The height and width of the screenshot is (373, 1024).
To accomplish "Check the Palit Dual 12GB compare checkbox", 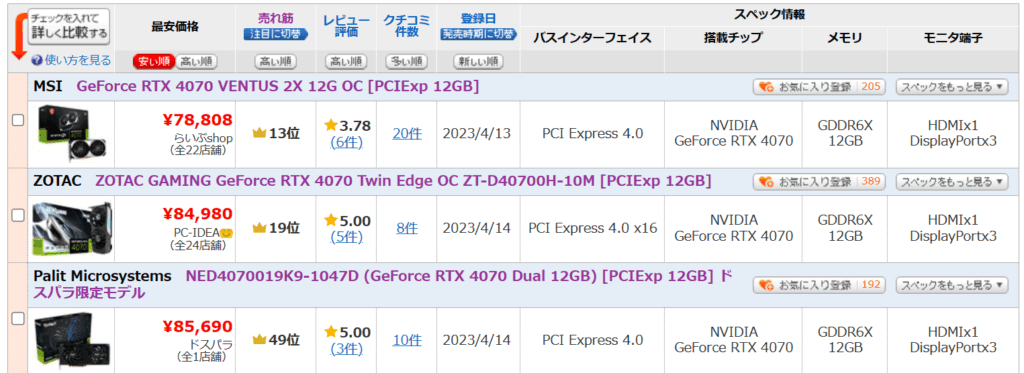I will click(18, 318).
